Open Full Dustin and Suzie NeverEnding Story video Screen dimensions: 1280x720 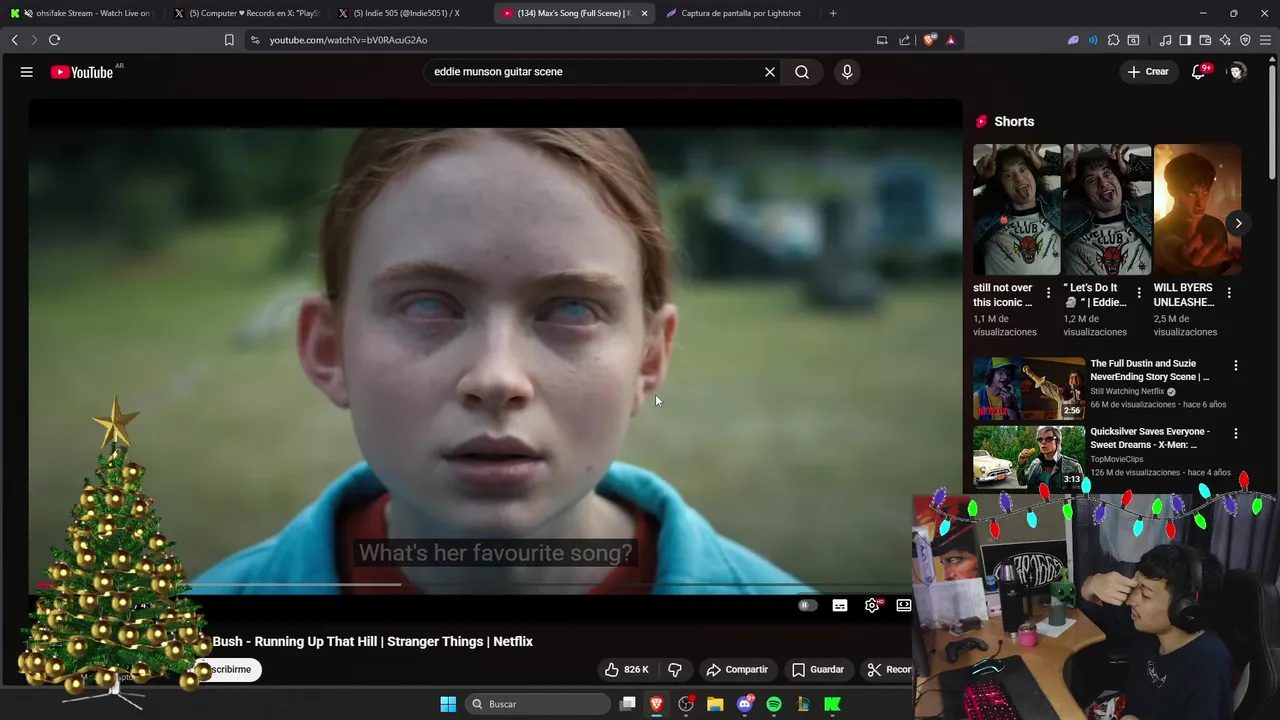pos(1150,370)
